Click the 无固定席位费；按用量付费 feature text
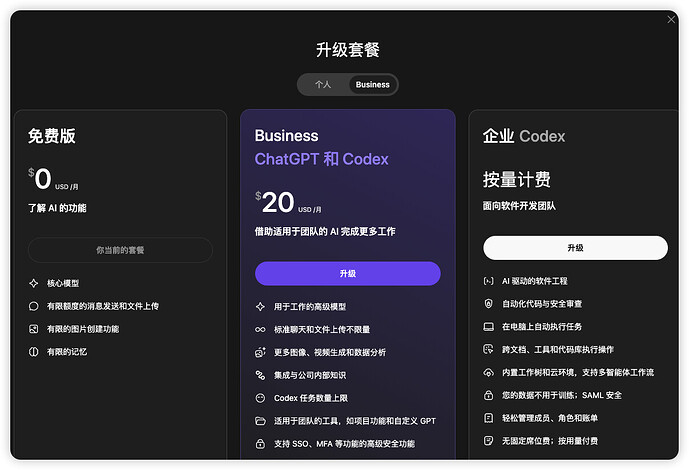 [x=550, y=441]
